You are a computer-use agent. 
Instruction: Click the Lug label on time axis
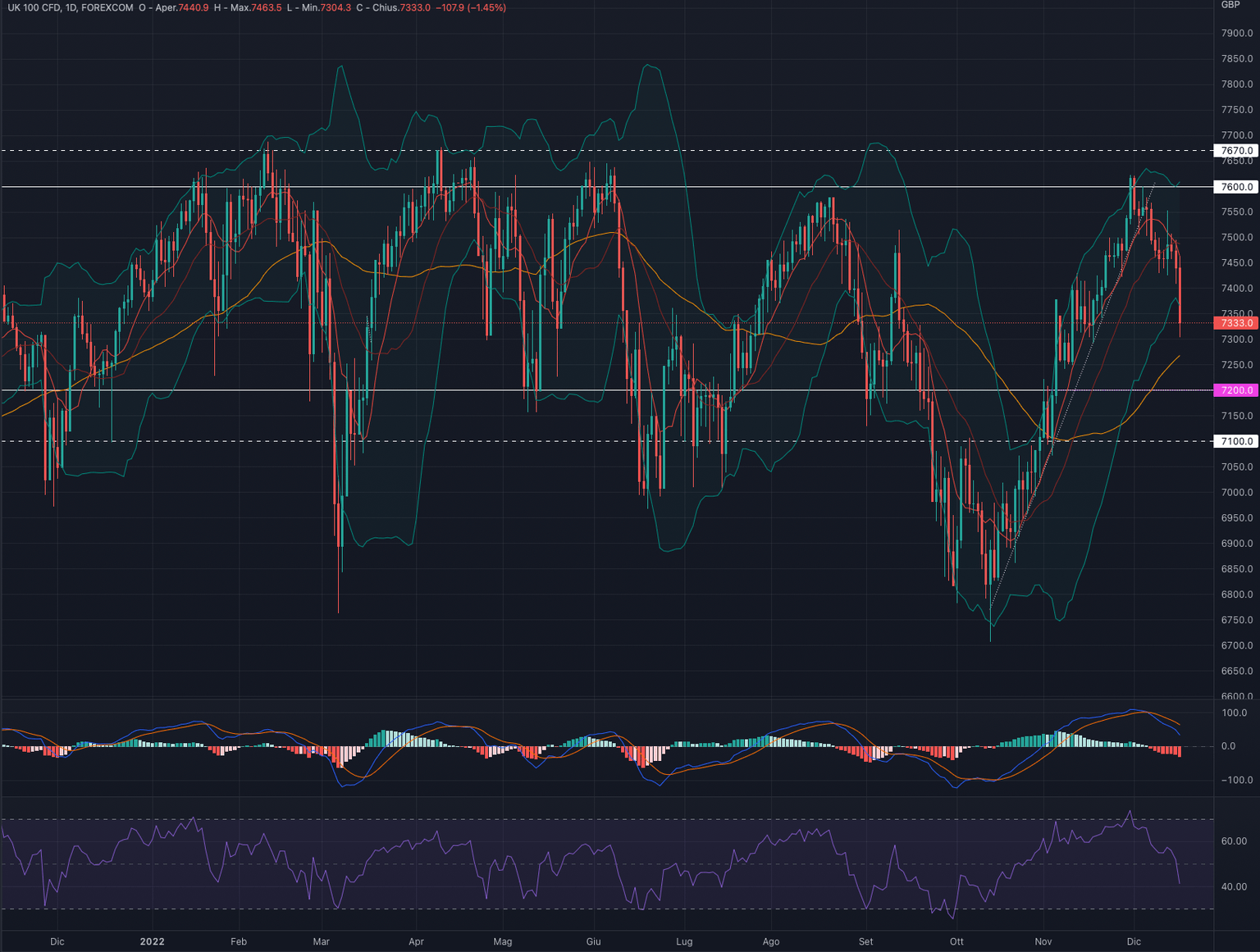[x=684, y=941]
